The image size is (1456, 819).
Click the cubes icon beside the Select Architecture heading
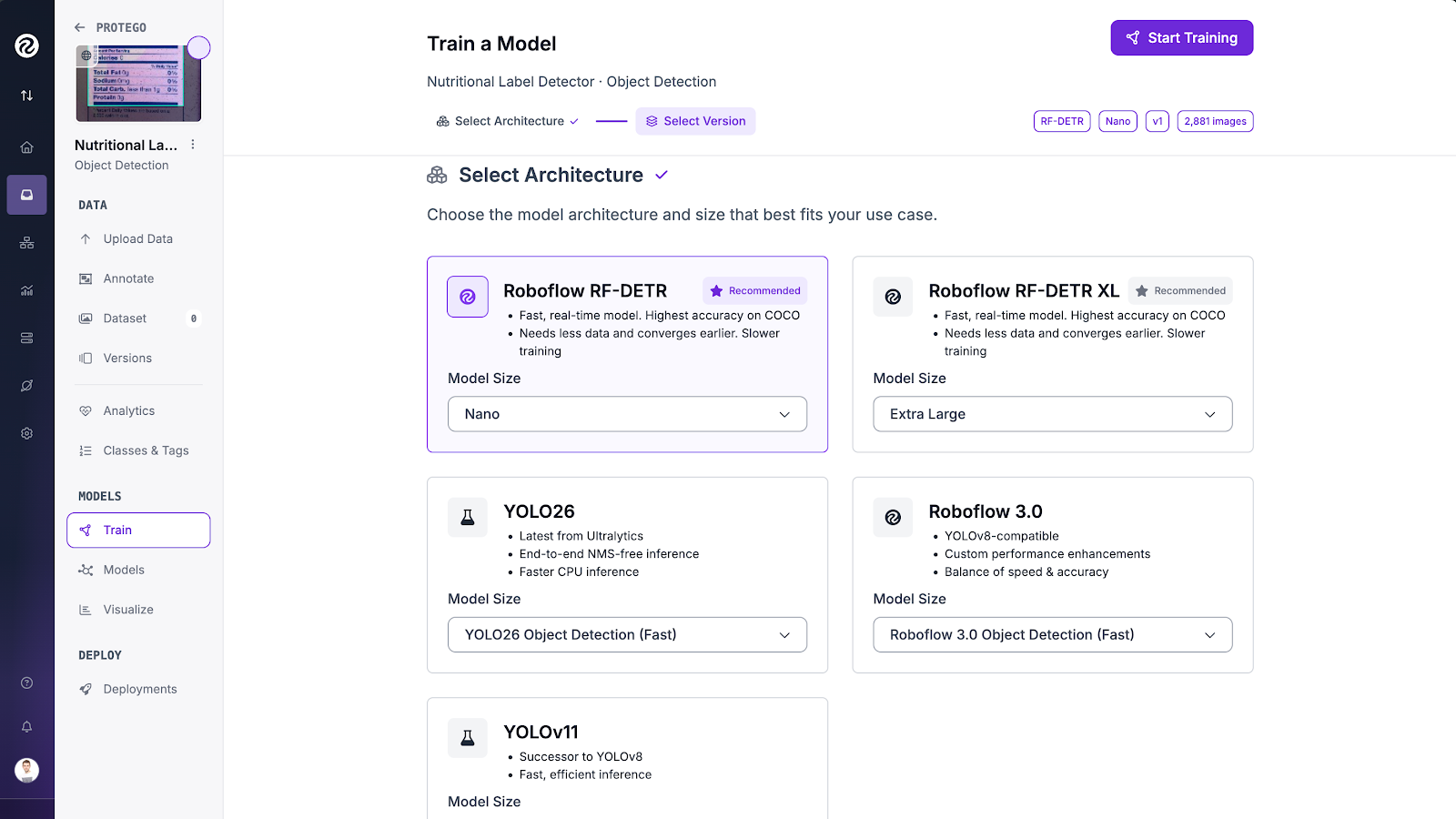pos(437,175)
